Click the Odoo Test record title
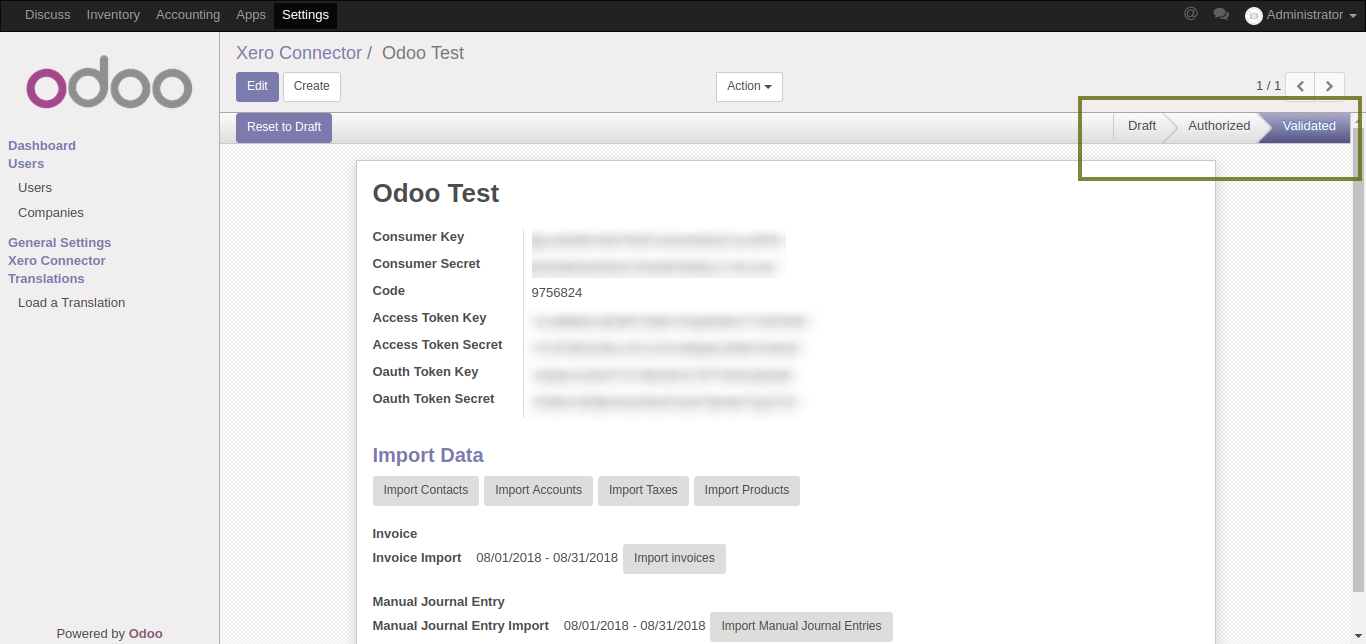1366x644 pixels. tap(436, 193)
